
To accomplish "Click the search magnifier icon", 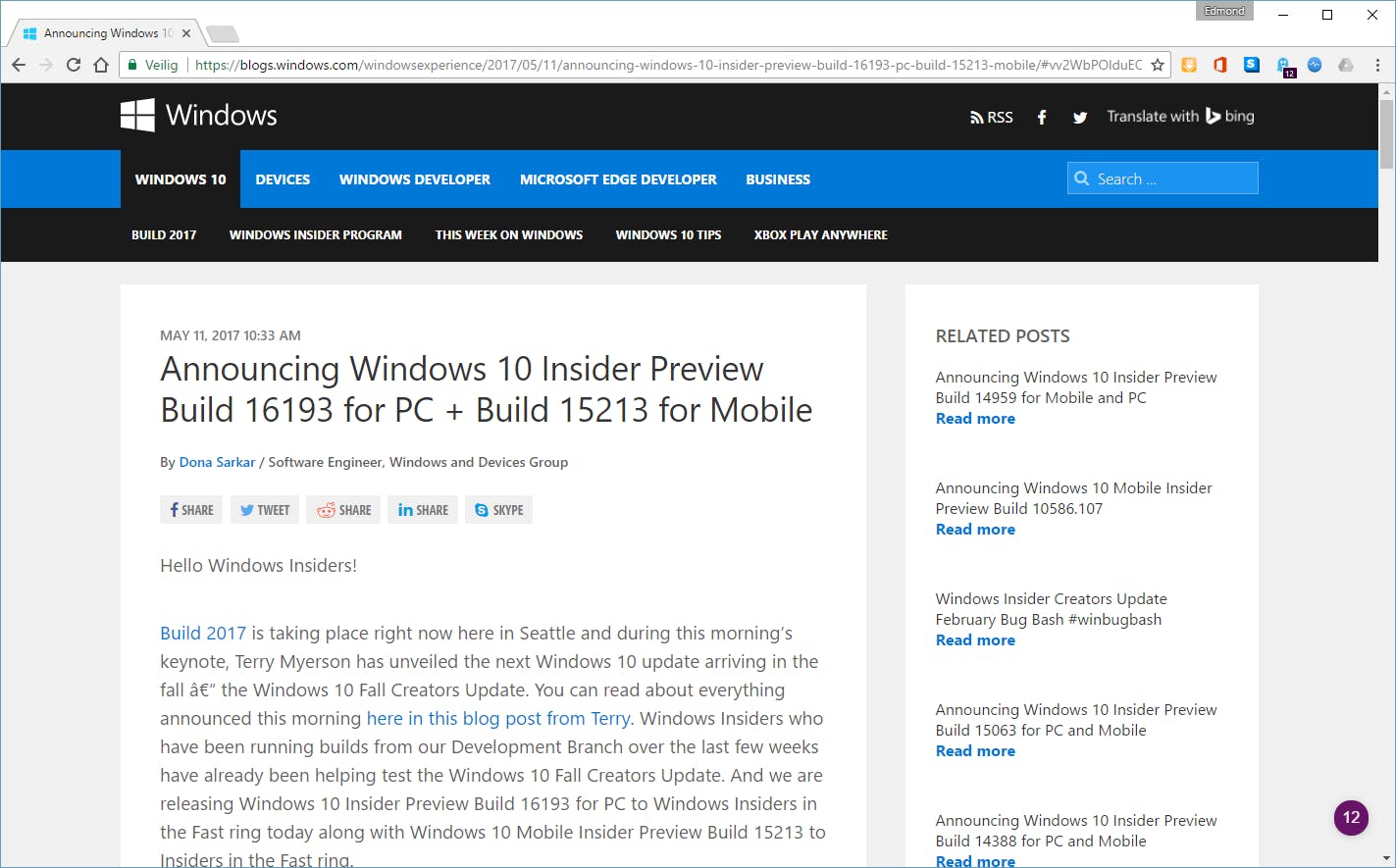I will 1082,179.
